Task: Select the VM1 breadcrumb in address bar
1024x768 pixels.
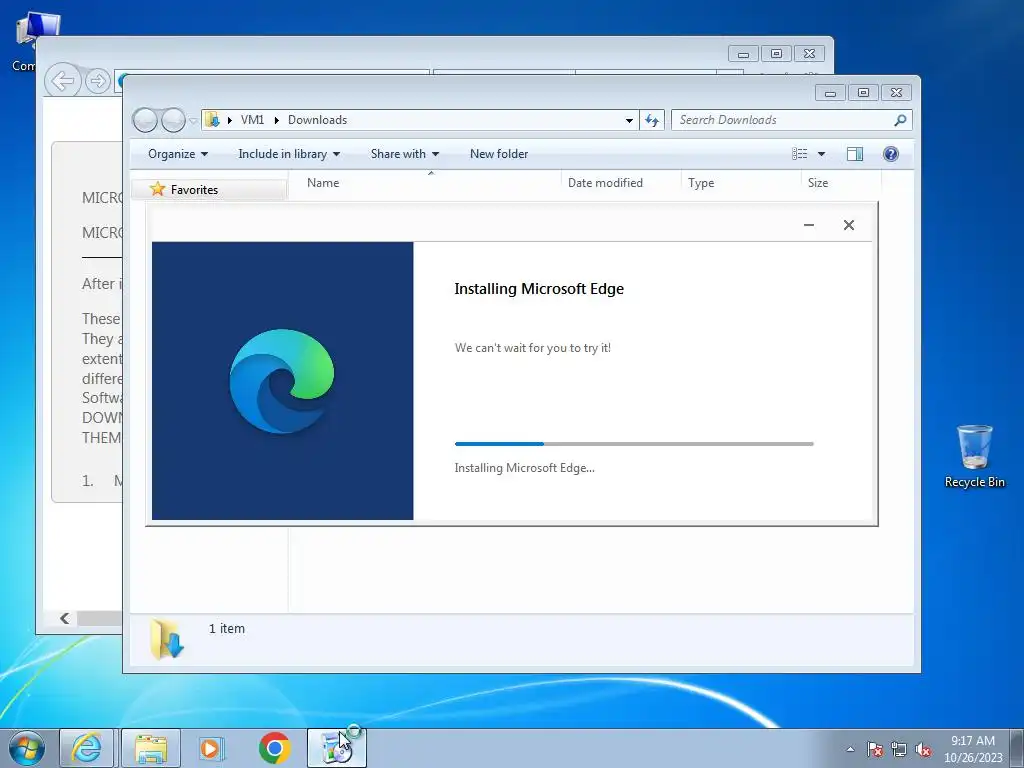Action: [252, 120]
